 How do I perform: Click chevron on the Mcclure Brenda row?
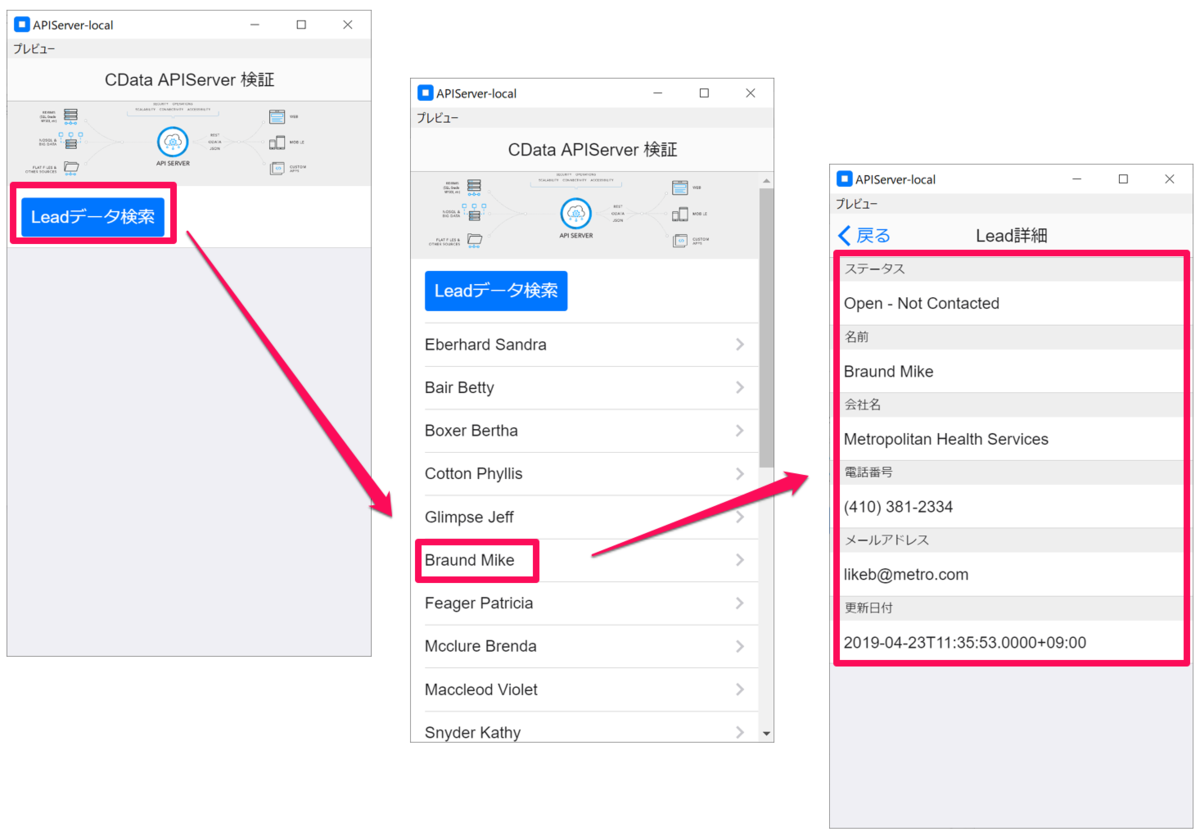pyautogui.click(x=740, y=646)
